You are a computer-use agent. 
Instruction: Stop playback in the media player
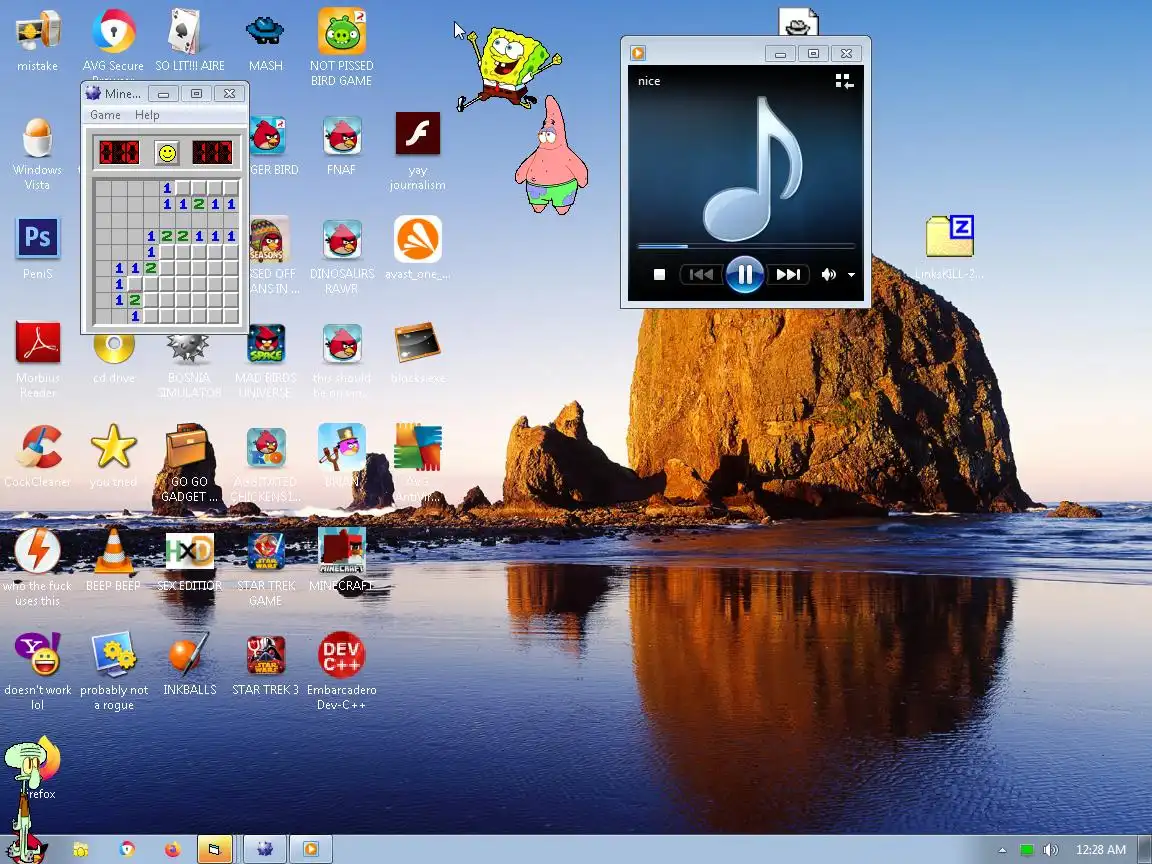pyautogui.click(x=659, y=274)
